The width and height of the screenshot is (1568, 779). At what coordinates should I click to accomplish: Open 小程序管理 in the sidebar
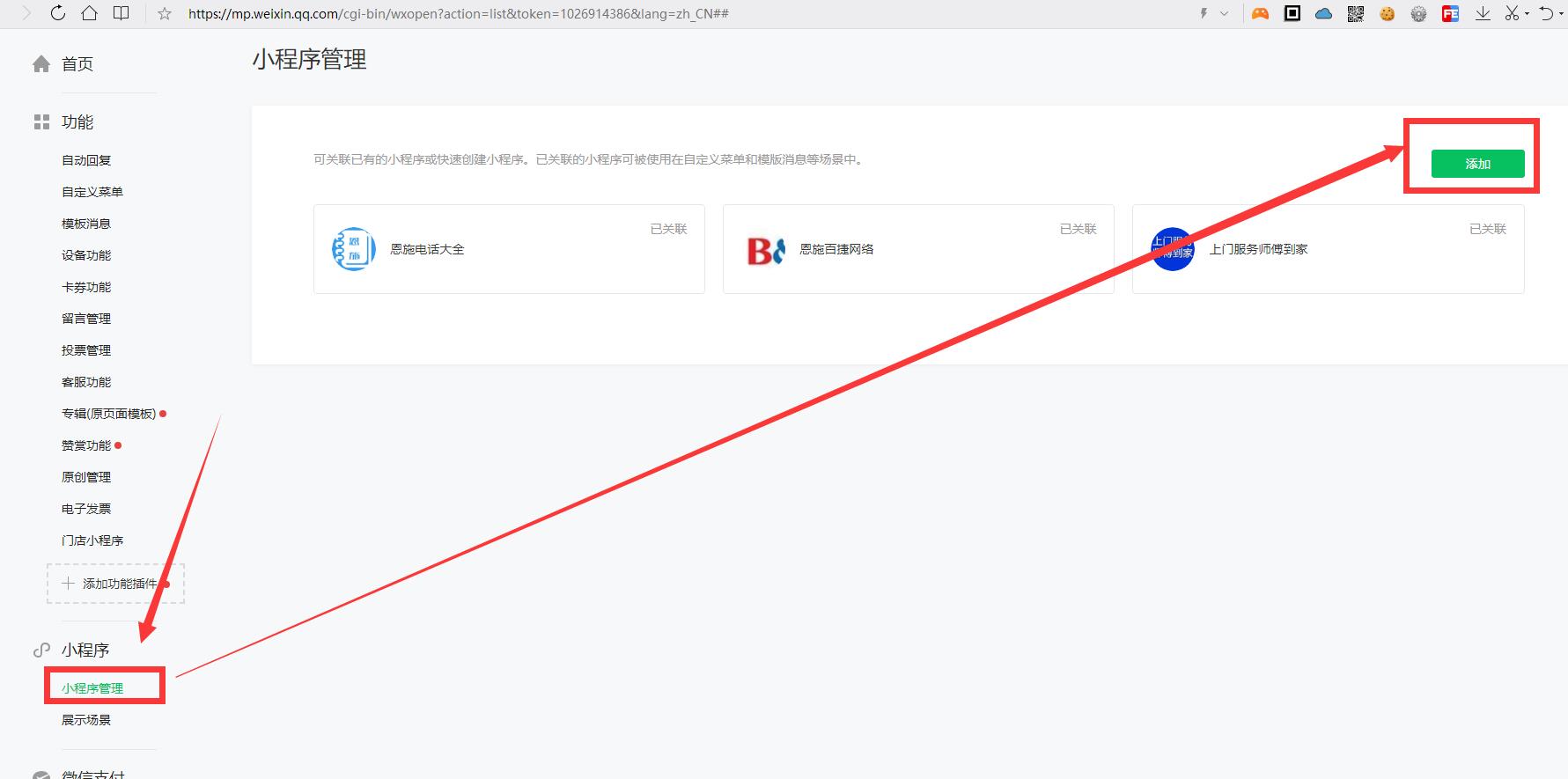(x=92, y=688)
